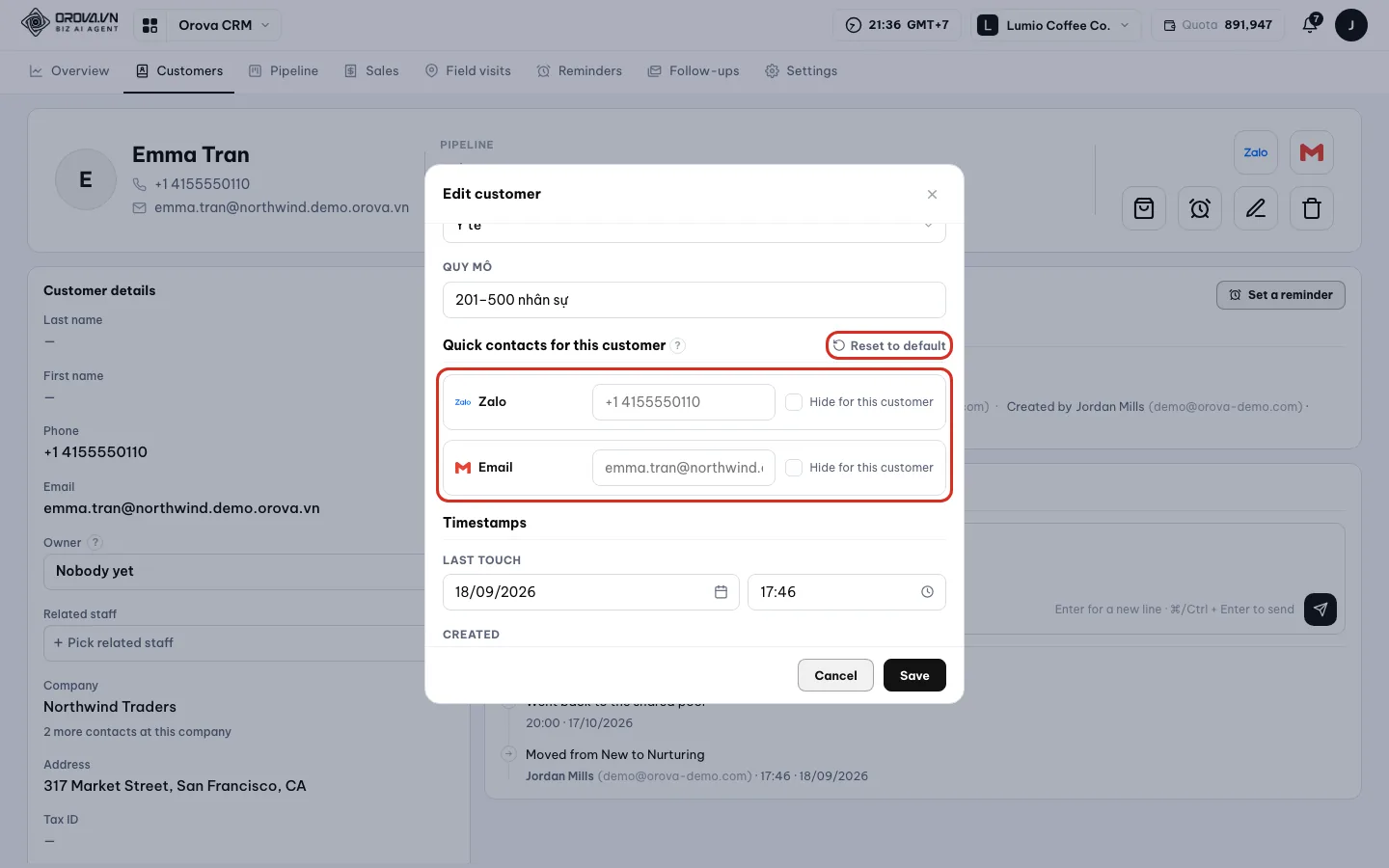This screenshot has width=1389, height=868.
Task: Click Cancel in Edit customer dialog
Action: [835, 675]
